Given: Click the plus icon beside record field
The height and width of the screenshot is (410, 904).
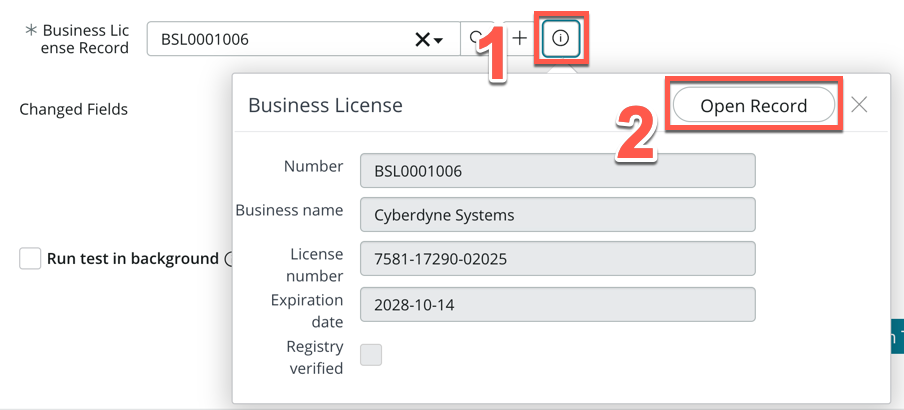Looking at the screenshot, I should 519,39.
